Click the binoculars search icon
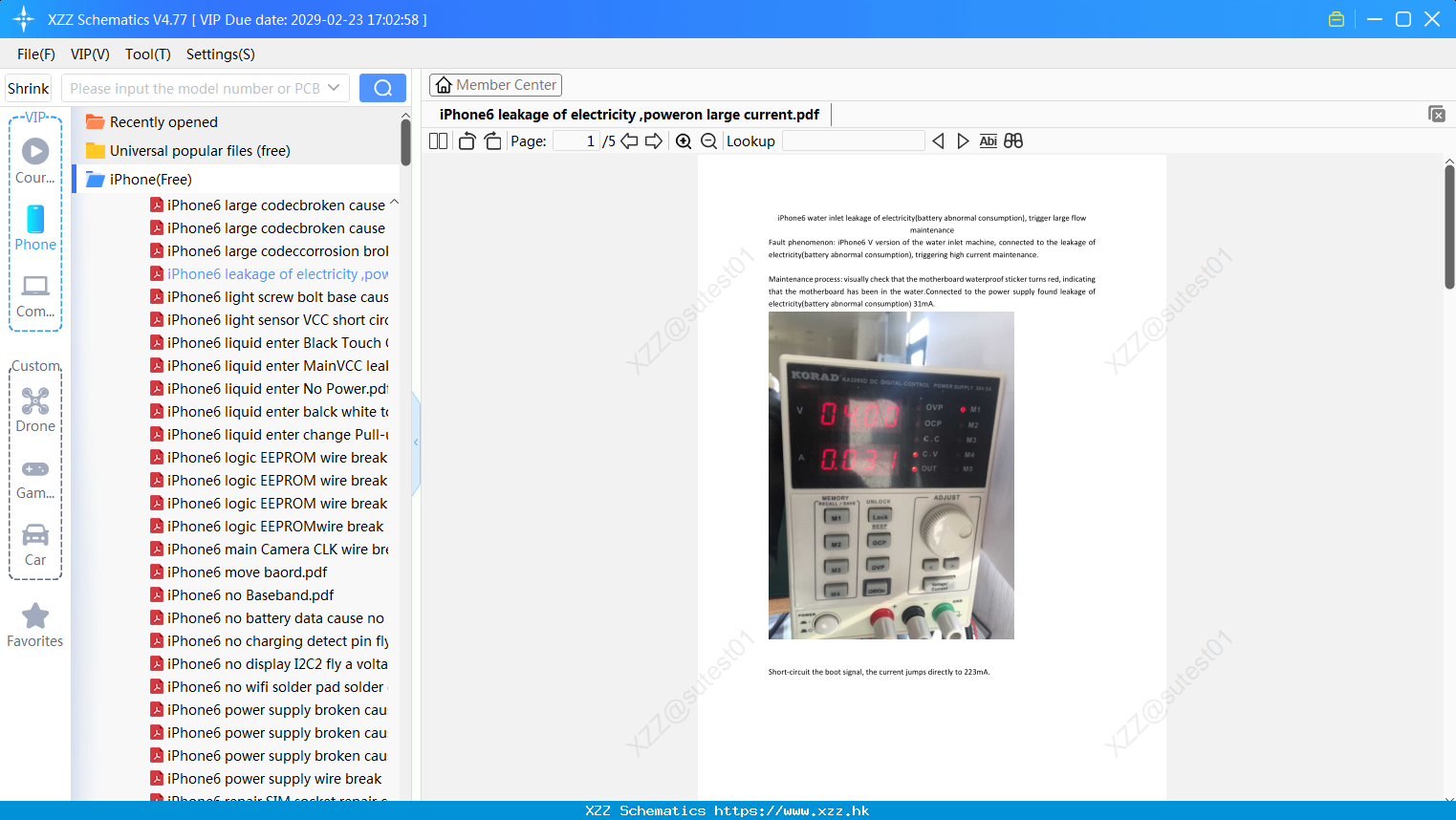1456x820 pixels. 1013,141
